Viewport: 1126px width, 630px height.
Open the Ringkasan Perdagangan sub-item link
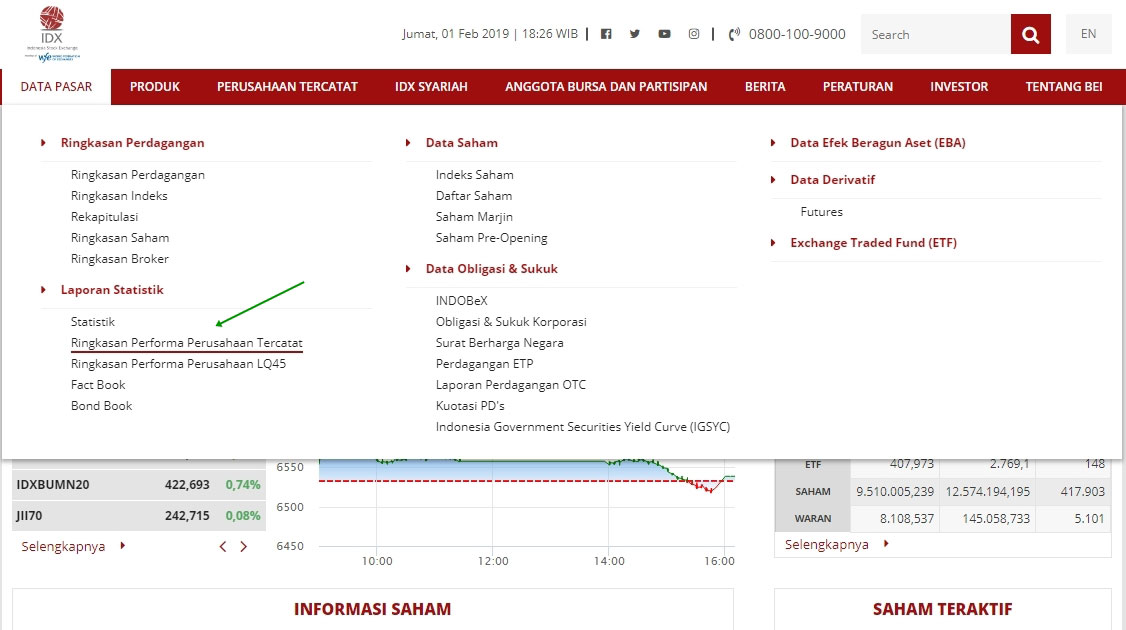click(138, 175)
